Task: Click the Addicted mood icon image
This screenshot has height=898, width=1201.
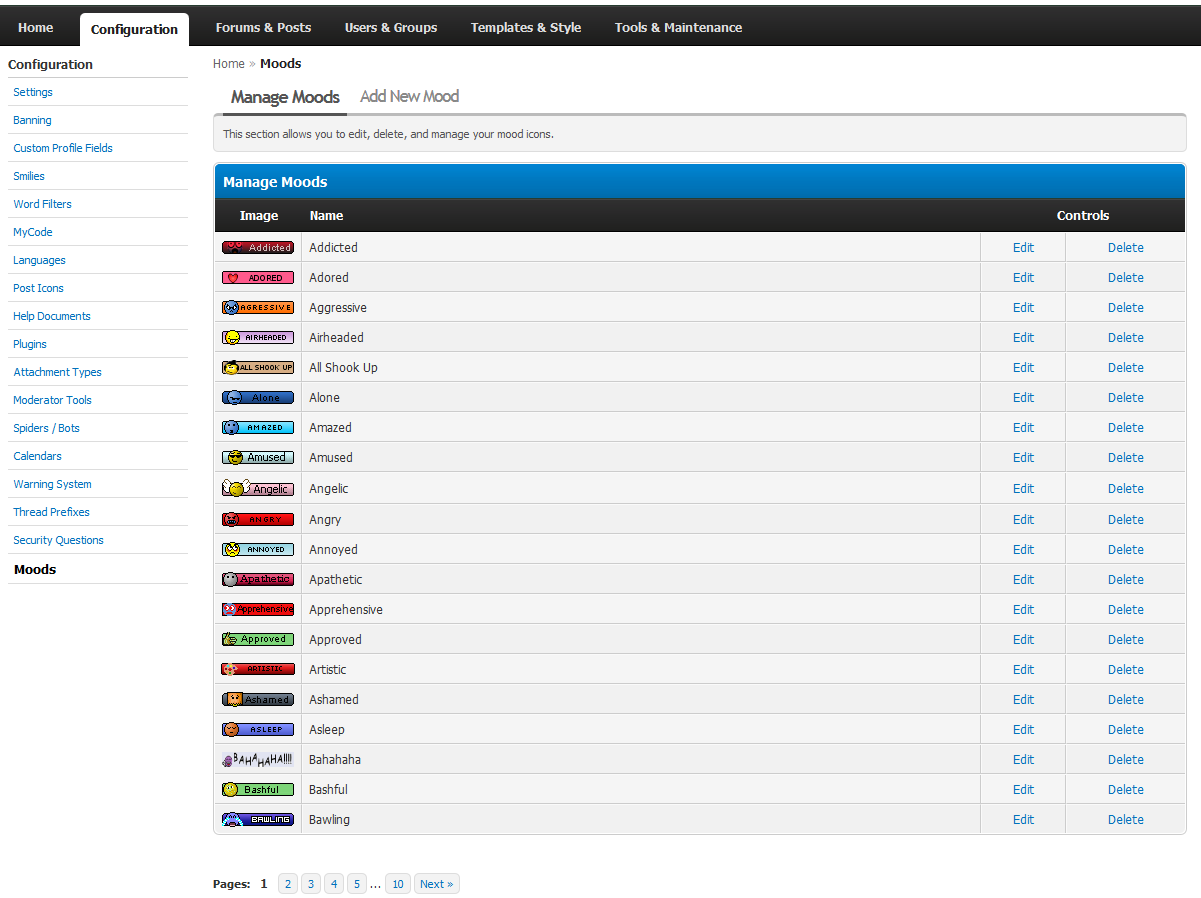Action: (x=258, y=248)
